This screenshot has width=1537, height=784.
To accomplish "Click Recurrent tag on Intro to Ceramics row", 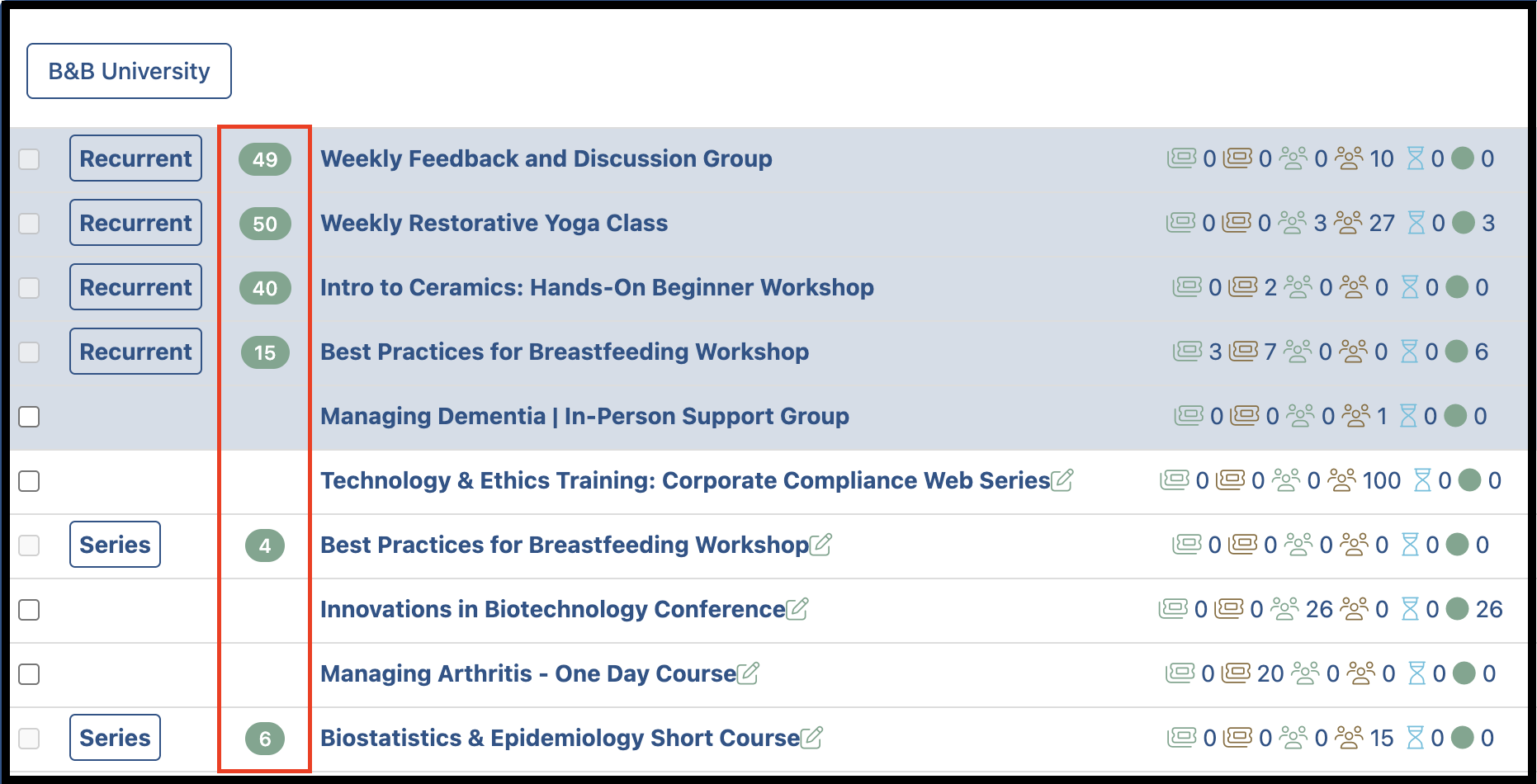I will 135,287.
